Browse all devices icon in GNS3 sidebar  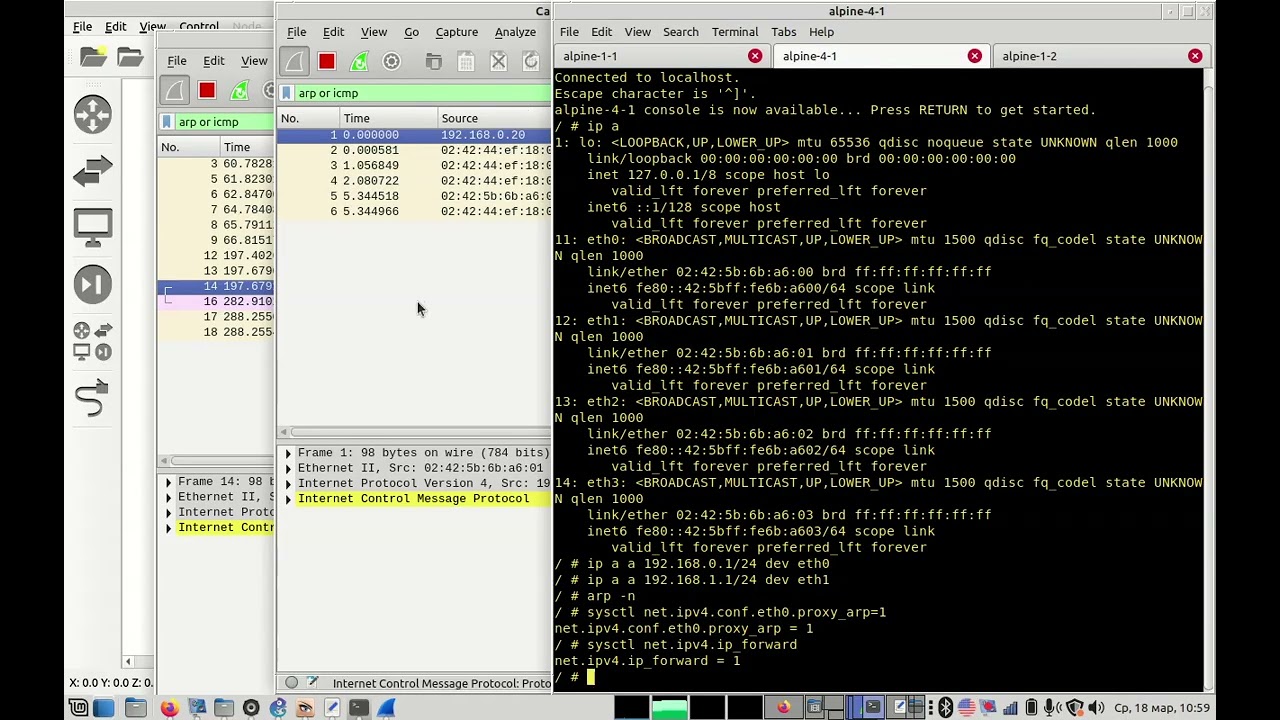[x=93, y=341]
